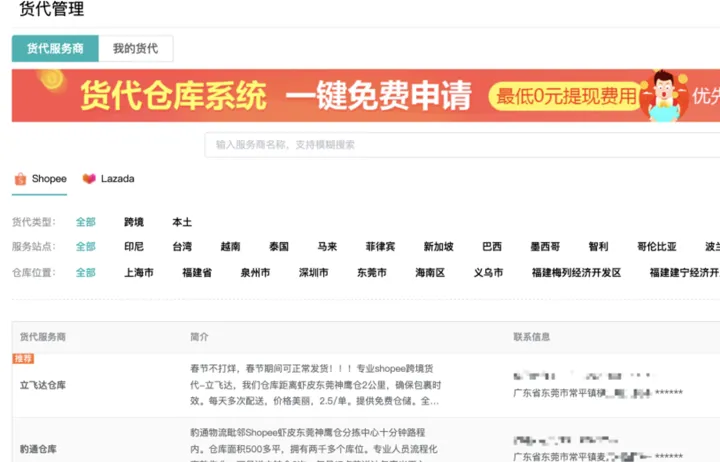The image size is (720, 462).
Task: Switch to the Shopee platform tab
Action: (x=40, y=179)
